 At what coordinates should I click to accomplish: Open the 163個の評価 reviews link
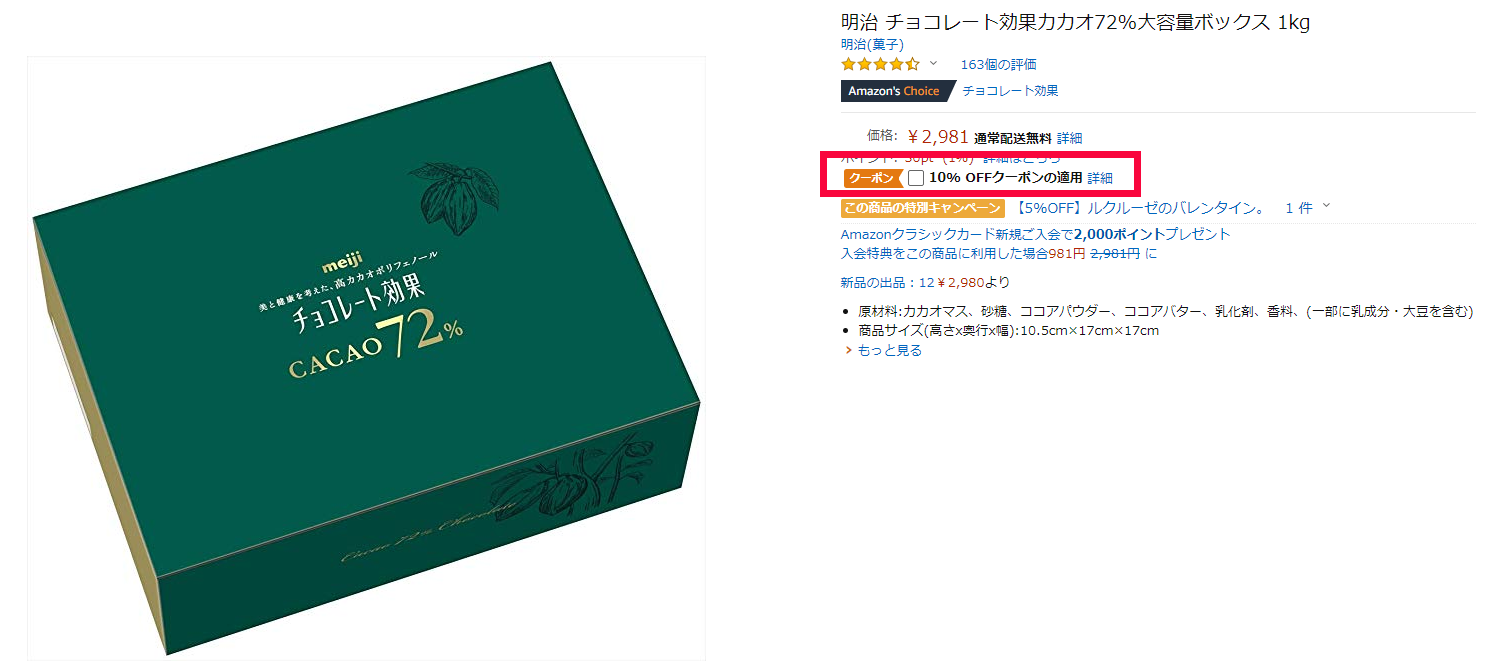[998, 64]
